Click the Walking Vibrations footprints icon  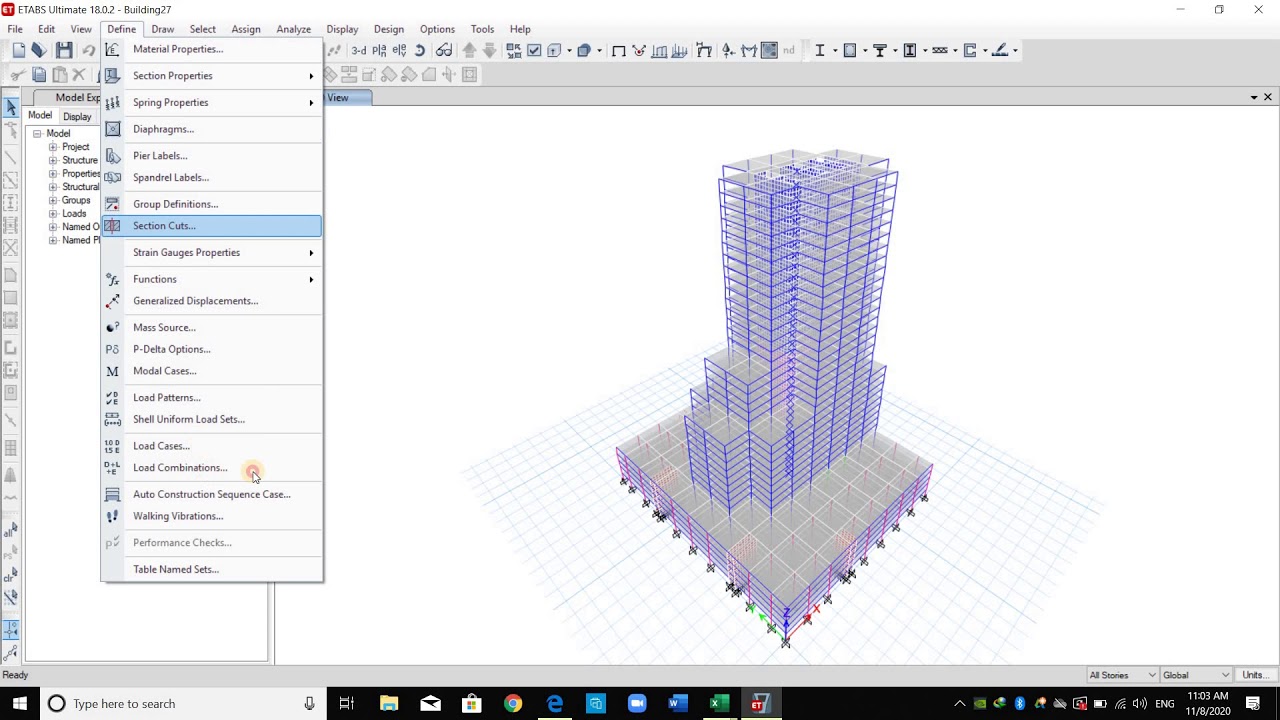113,516
